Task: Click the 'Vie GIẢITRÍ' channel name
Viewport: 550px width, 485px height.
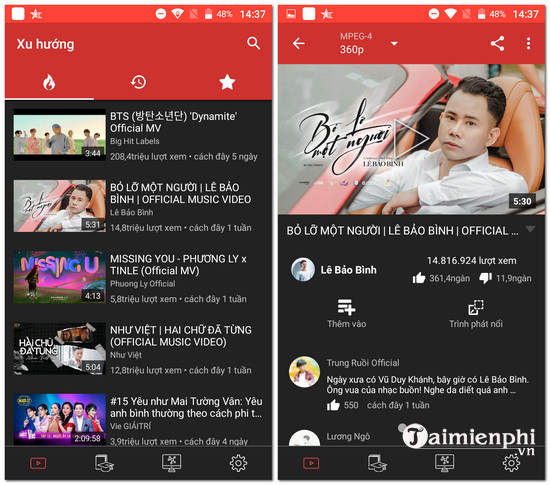Action: coord(130,426)
